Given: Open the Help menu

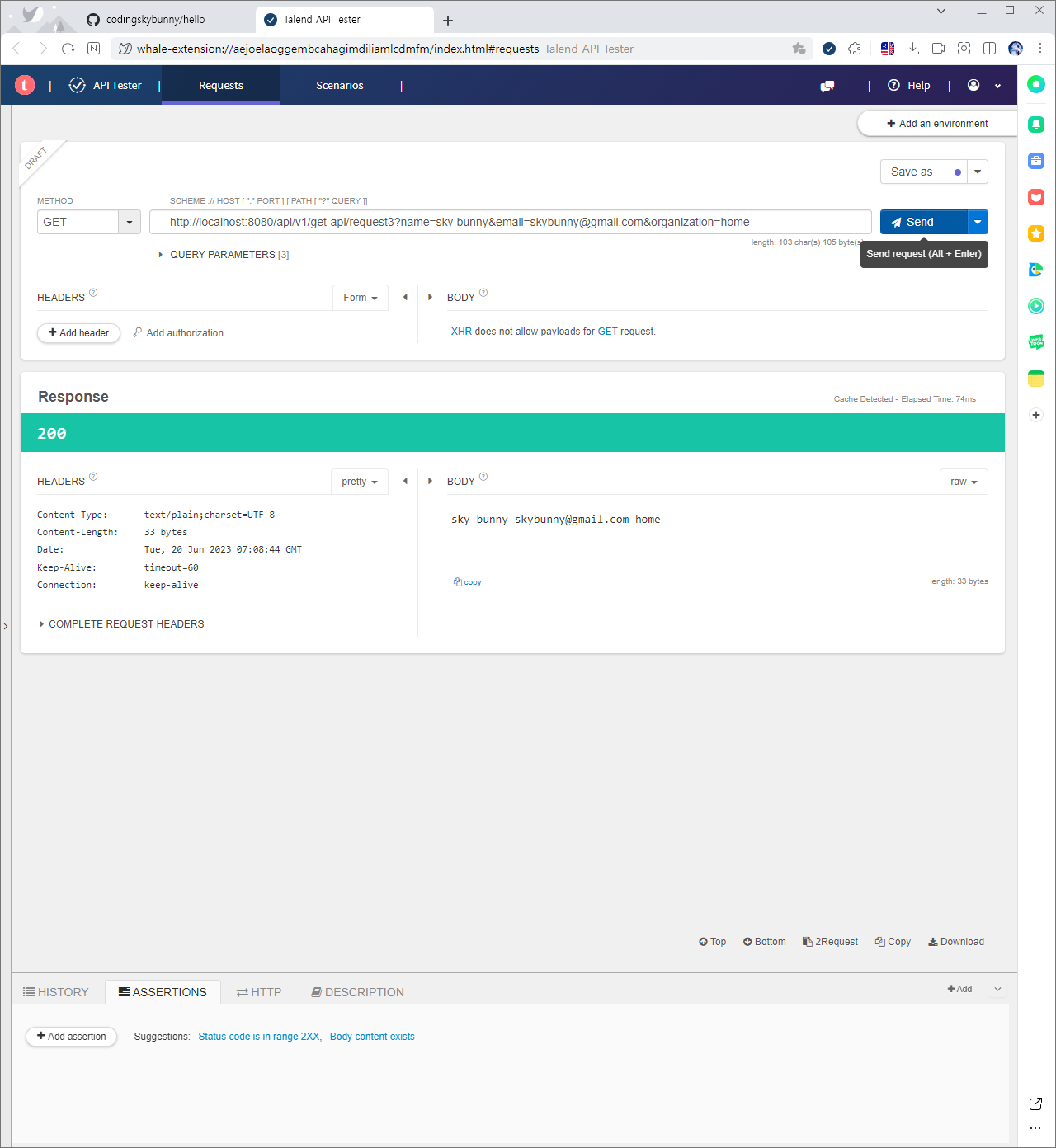Looking at the screenshot, I should 909,86.
